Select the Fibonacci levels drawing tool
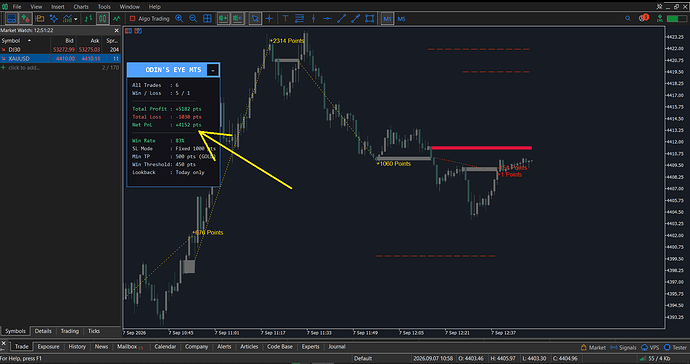690x364 pixels. [299, 18]
